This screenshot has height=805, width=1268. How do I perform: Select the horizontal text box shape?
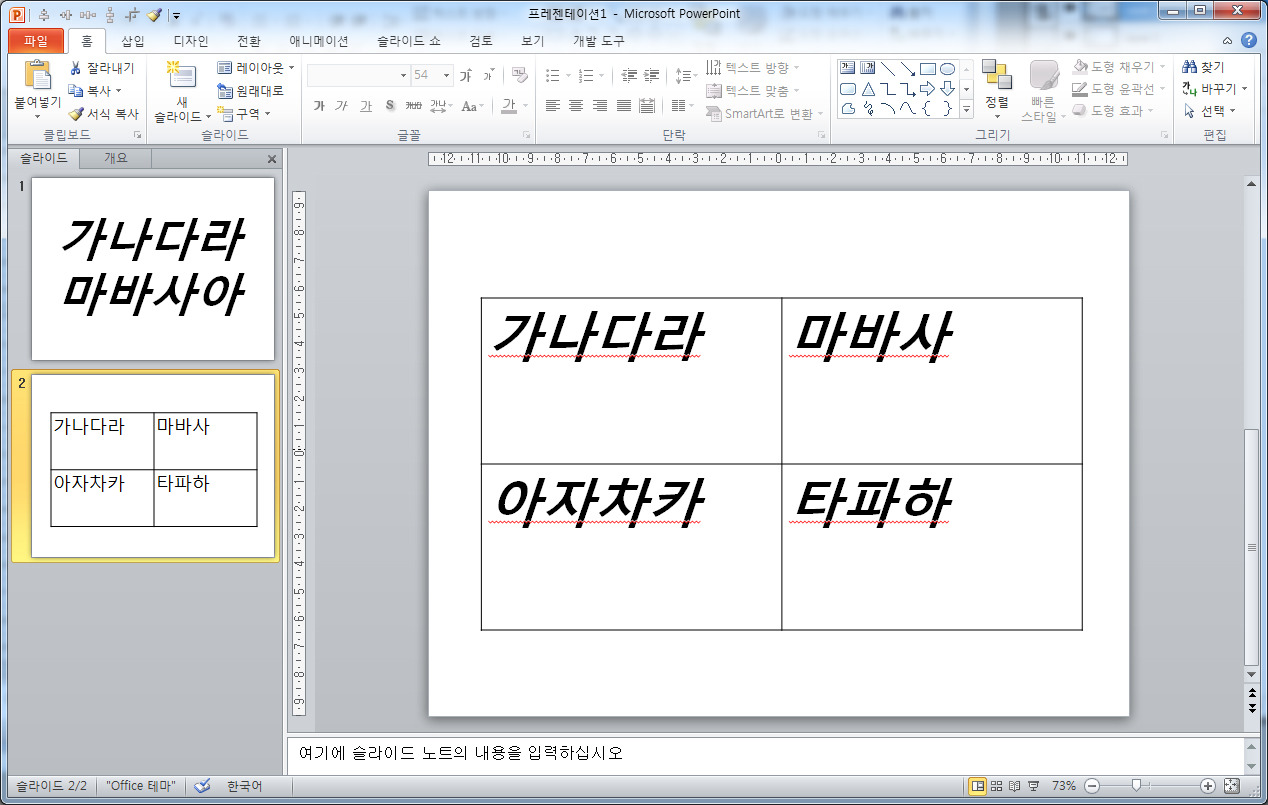(847, 69)
